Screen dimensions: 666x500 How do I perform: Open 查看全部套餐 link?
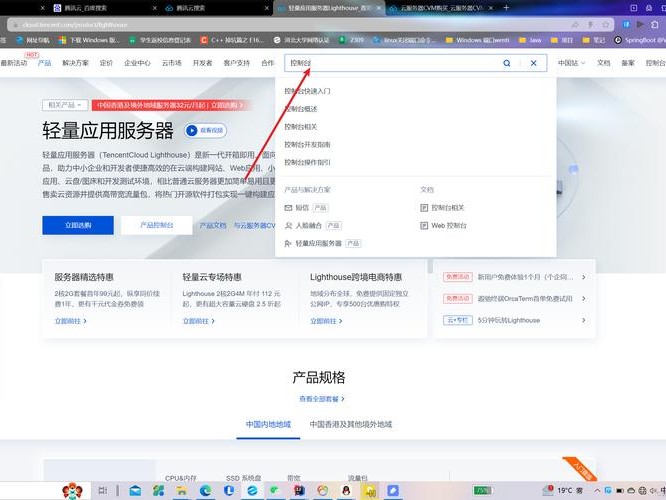[322, 399]
